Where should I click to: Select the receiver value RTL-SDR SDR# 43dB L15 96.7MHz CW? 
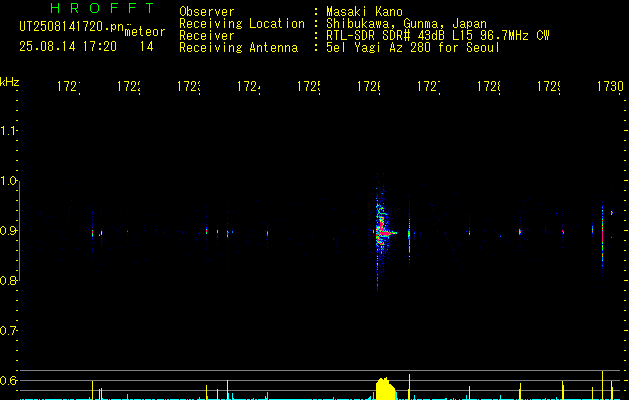click(x=438, y=36)
